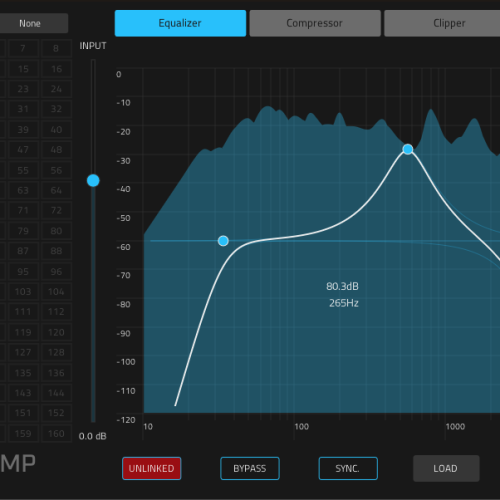Toggle the SYNC. button
The width and height of the screenshot is (500, 500).
[x=348, y=468]
